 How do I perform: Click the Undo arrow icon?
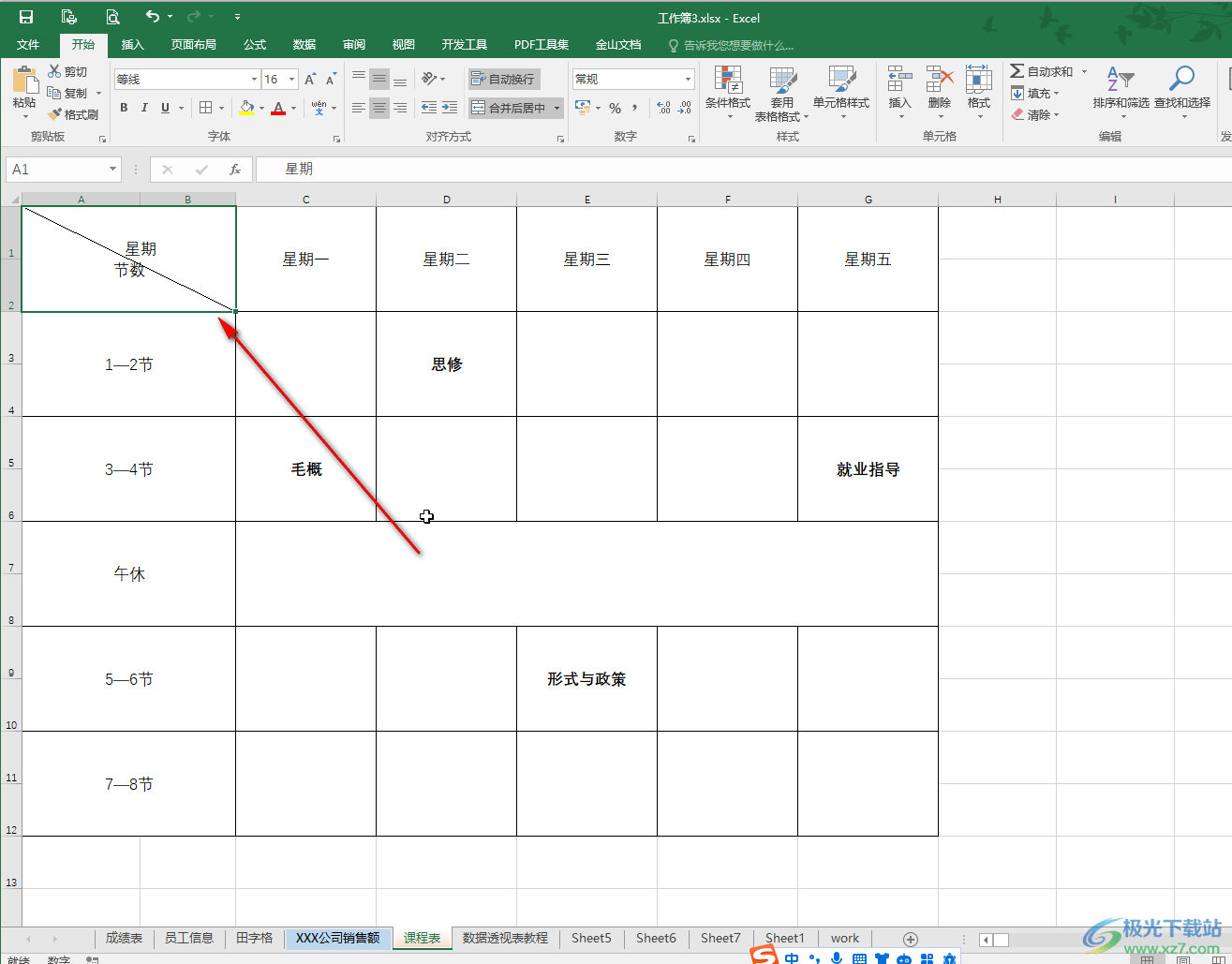pos(153,16)
